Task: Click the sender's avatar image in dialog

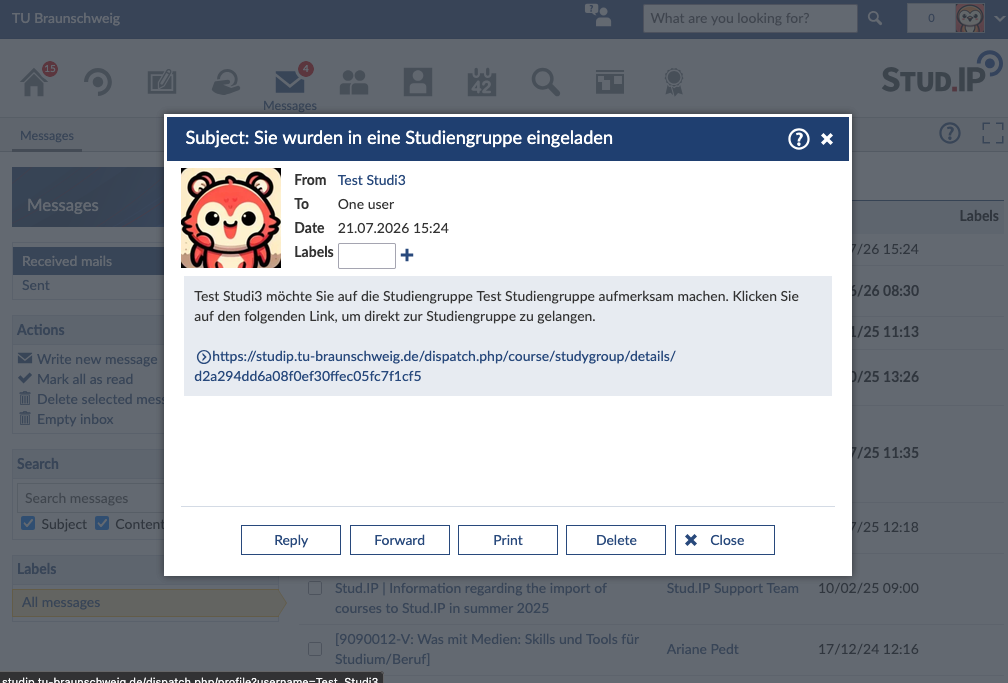Action: tap(231, 218)
